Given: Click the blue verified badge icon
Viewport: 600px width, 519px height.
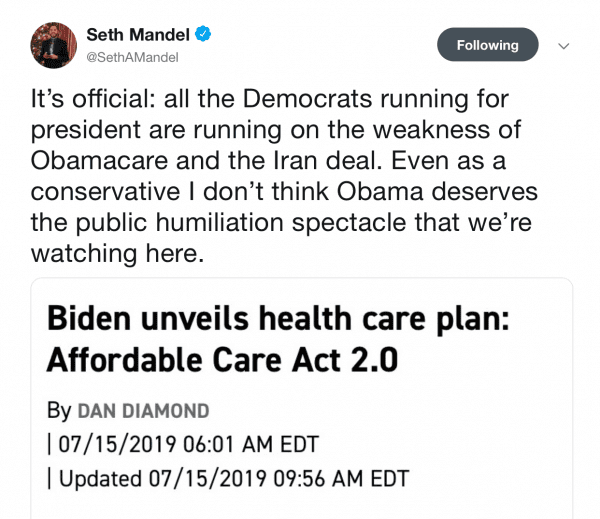Looking at the screenshot, I should 203,35.
